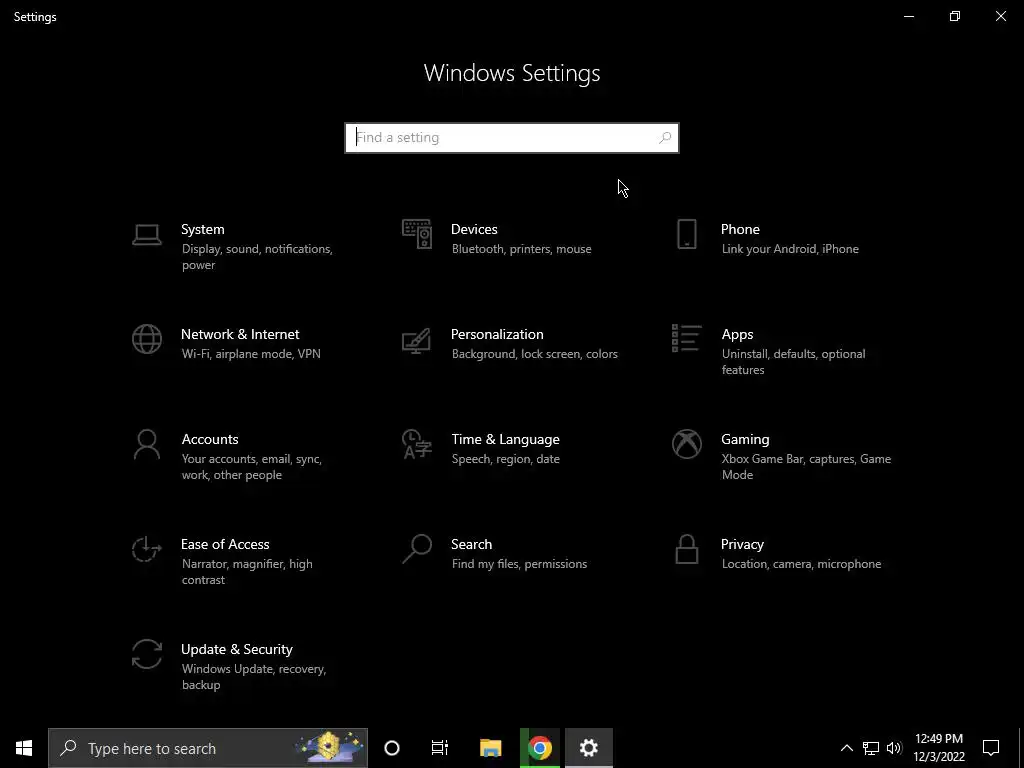Screen dimensions: 1024x768
Task: Click 'Xbox Game Bar, captures, Game Mode' text
Action: pos(806,467)
